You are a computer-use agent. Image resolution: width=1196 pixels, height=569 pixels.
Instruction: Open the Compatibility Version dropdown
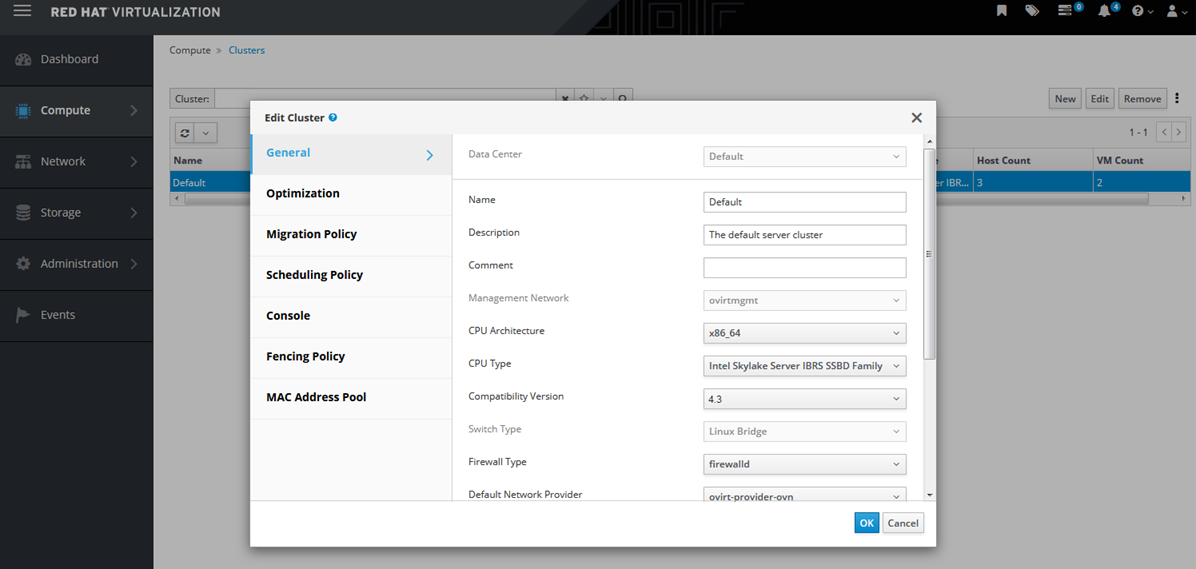[x=805, y=399]
